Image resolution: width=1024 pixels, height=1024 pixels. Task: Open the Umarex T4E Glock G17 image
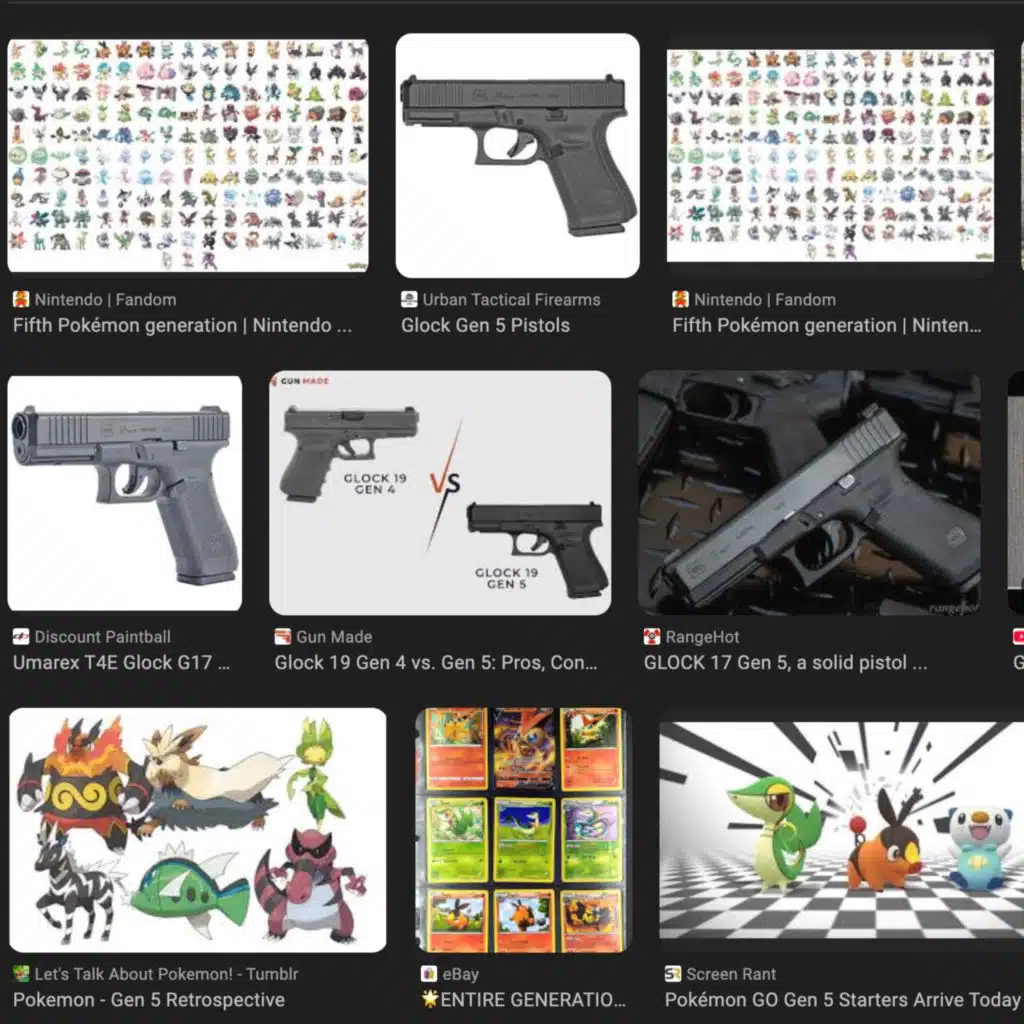tap(125, 493)
